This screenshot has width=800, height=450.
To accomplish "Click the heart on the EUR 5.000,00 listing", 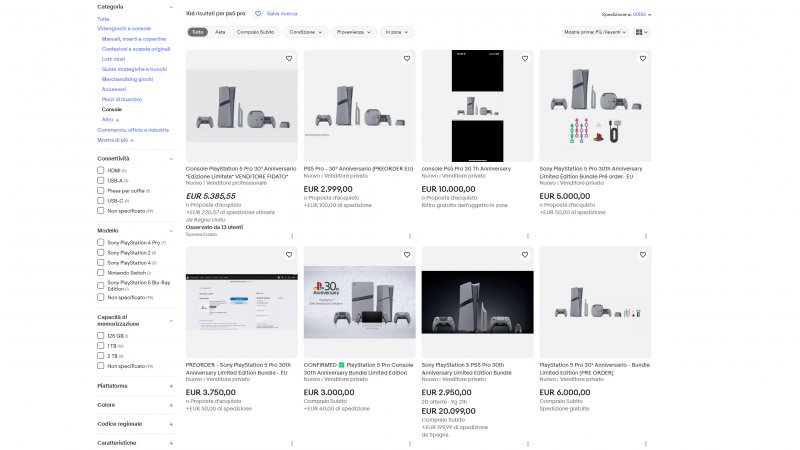I will pos(642,59).
